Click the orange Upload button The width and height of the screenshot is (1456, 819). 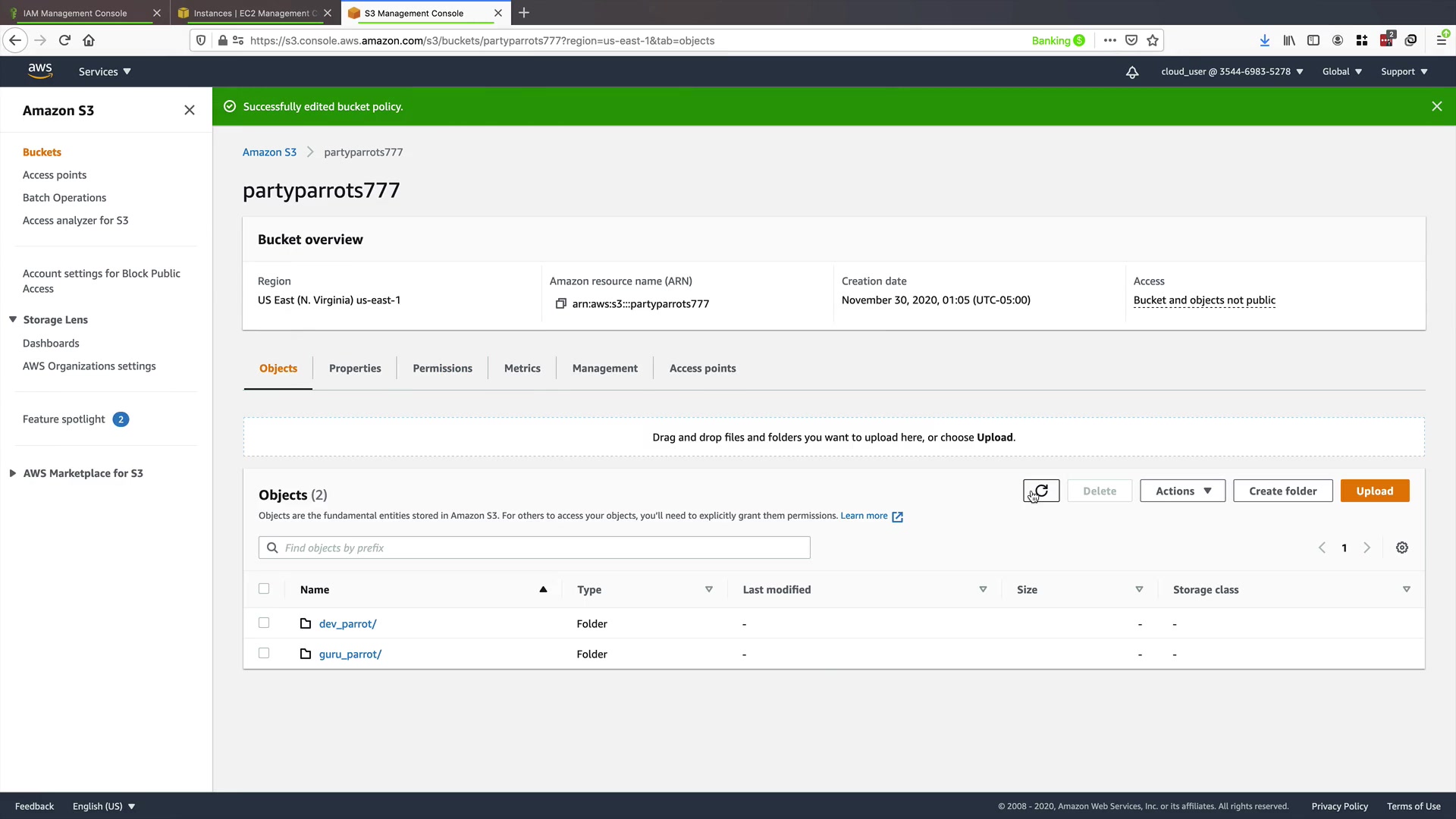(x=1374, y=491)
